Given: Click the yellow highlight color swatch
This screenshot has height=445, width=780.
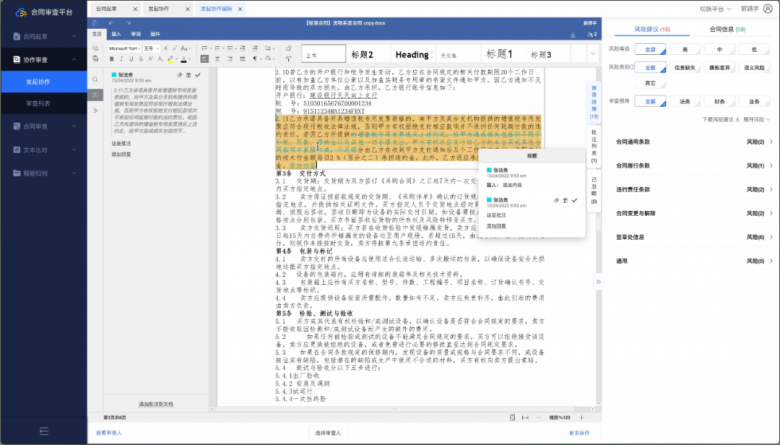Looking at the screenshot, I should [171, 59].
